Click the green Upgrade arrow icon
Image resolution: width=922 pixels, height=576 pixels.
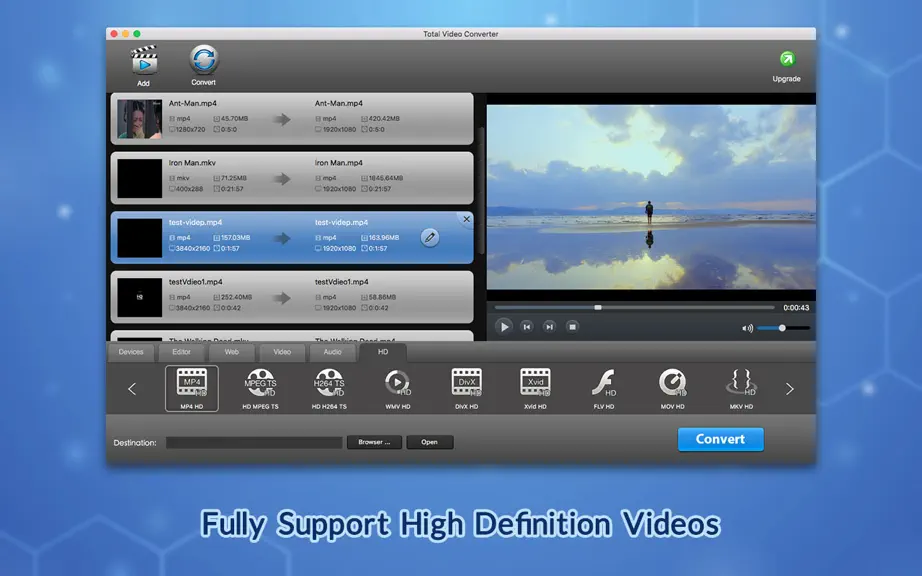point(787,59)
